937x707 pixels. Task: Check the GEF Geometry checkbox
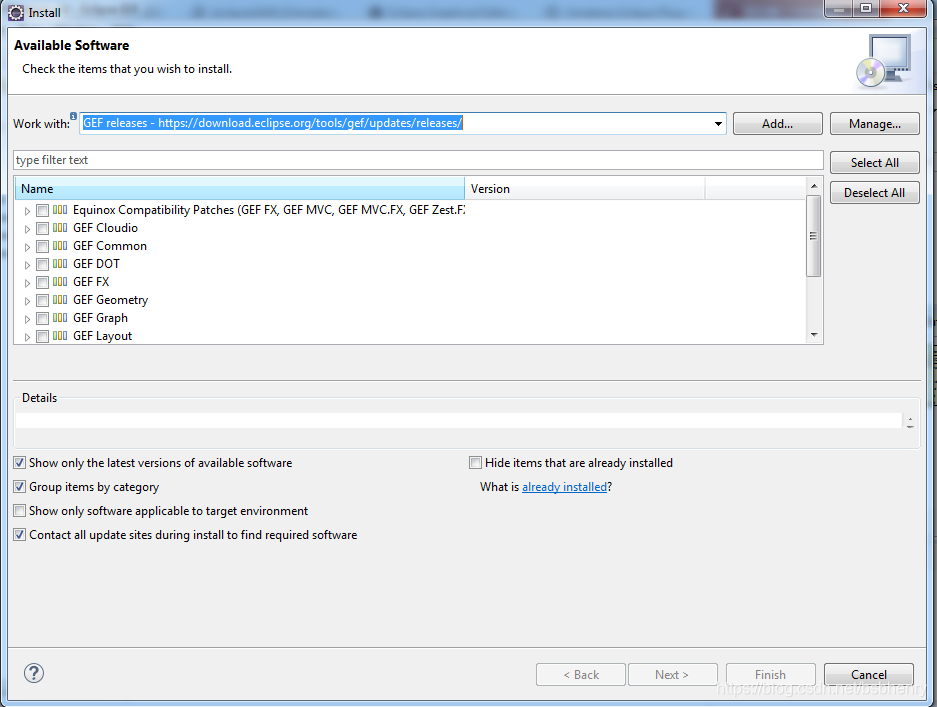pyautogui.click(x=42, y=300)
